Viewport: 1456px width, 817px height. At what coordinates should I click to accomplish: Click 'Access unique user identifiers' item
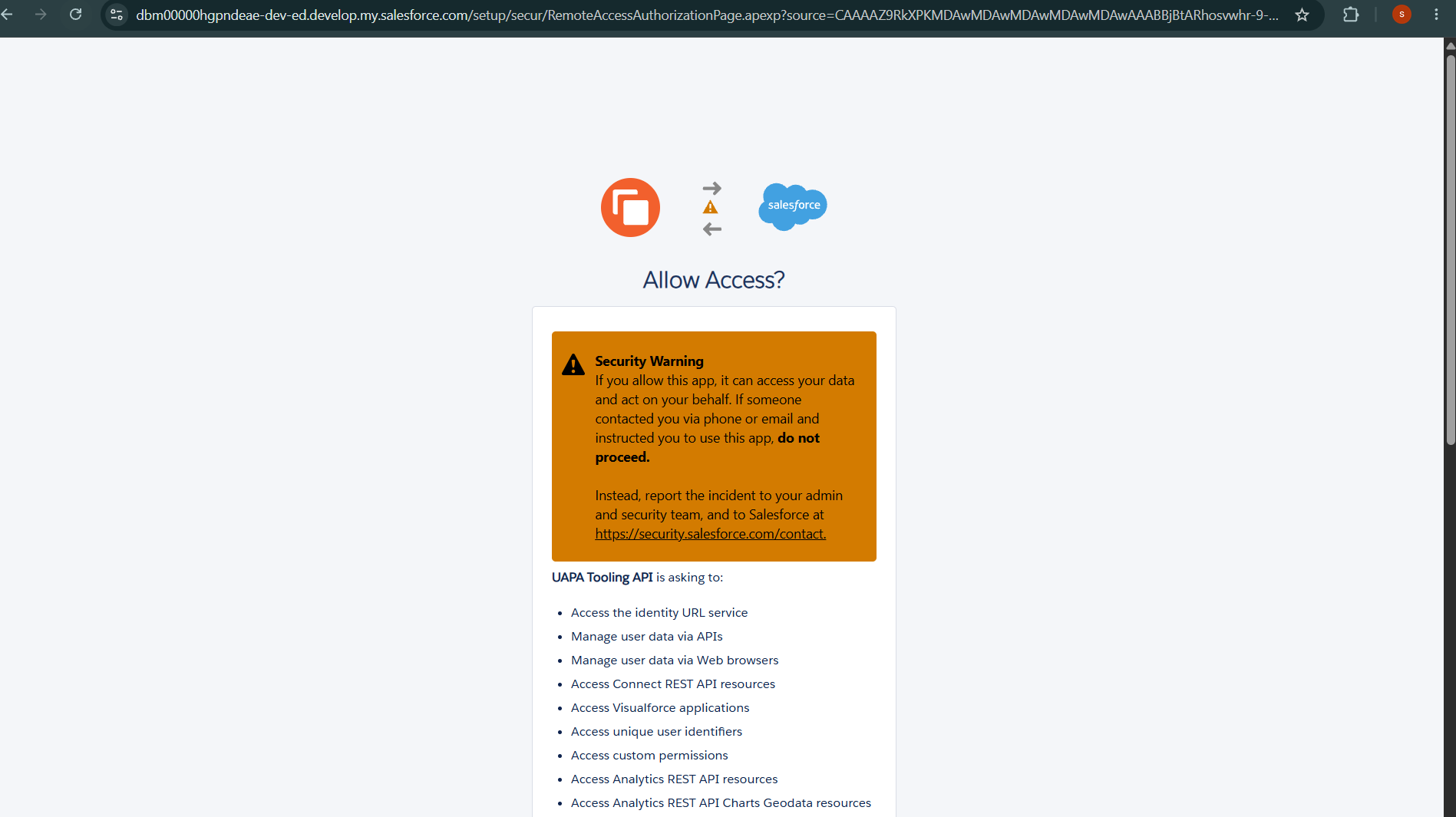[657, 732]
